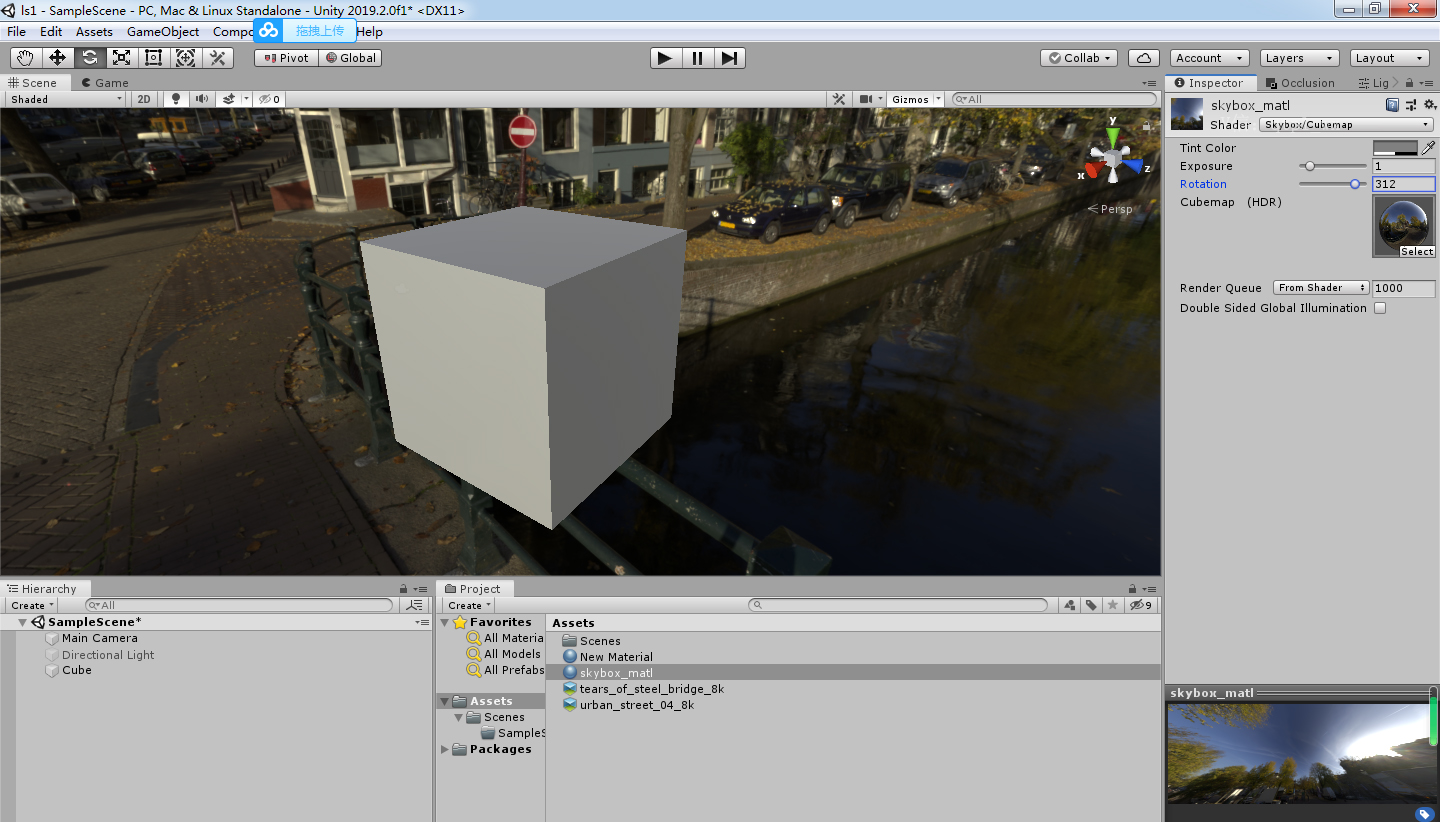1440x822 pixels.
Task: Collapse the SampleScene hierarchy
Action: pos(23,622)
